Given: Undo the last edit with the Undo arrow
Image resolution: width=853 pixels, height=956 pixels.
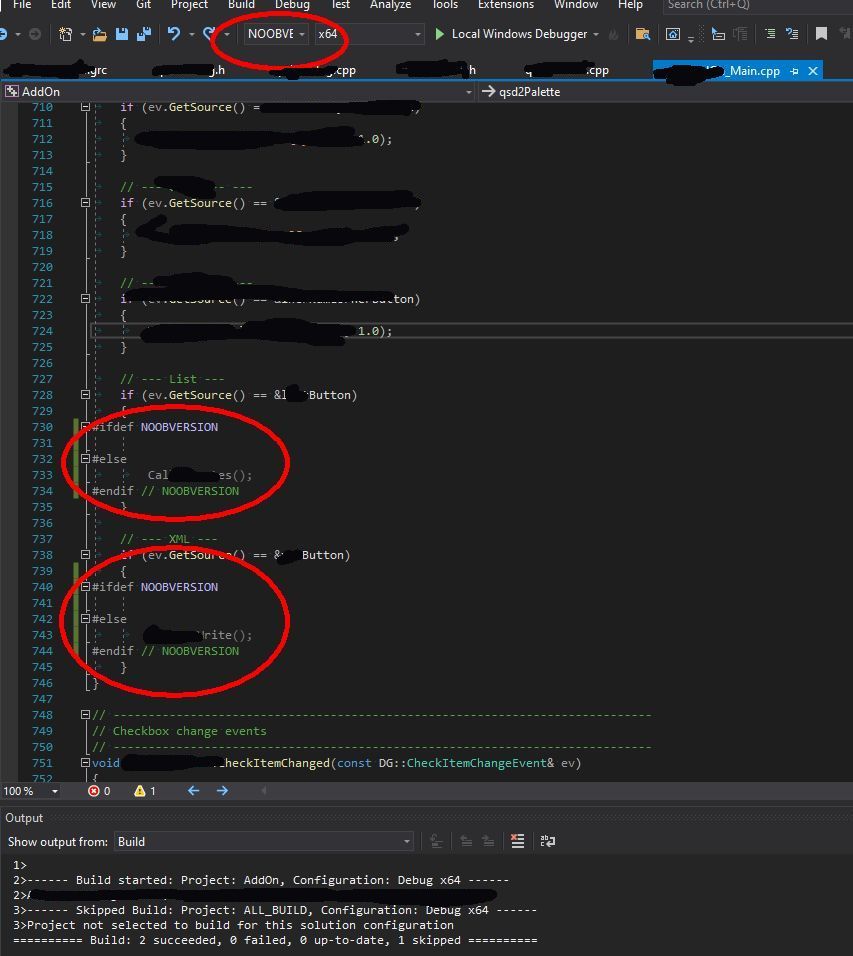Looking at the screenshot, I should click(174, 34).
